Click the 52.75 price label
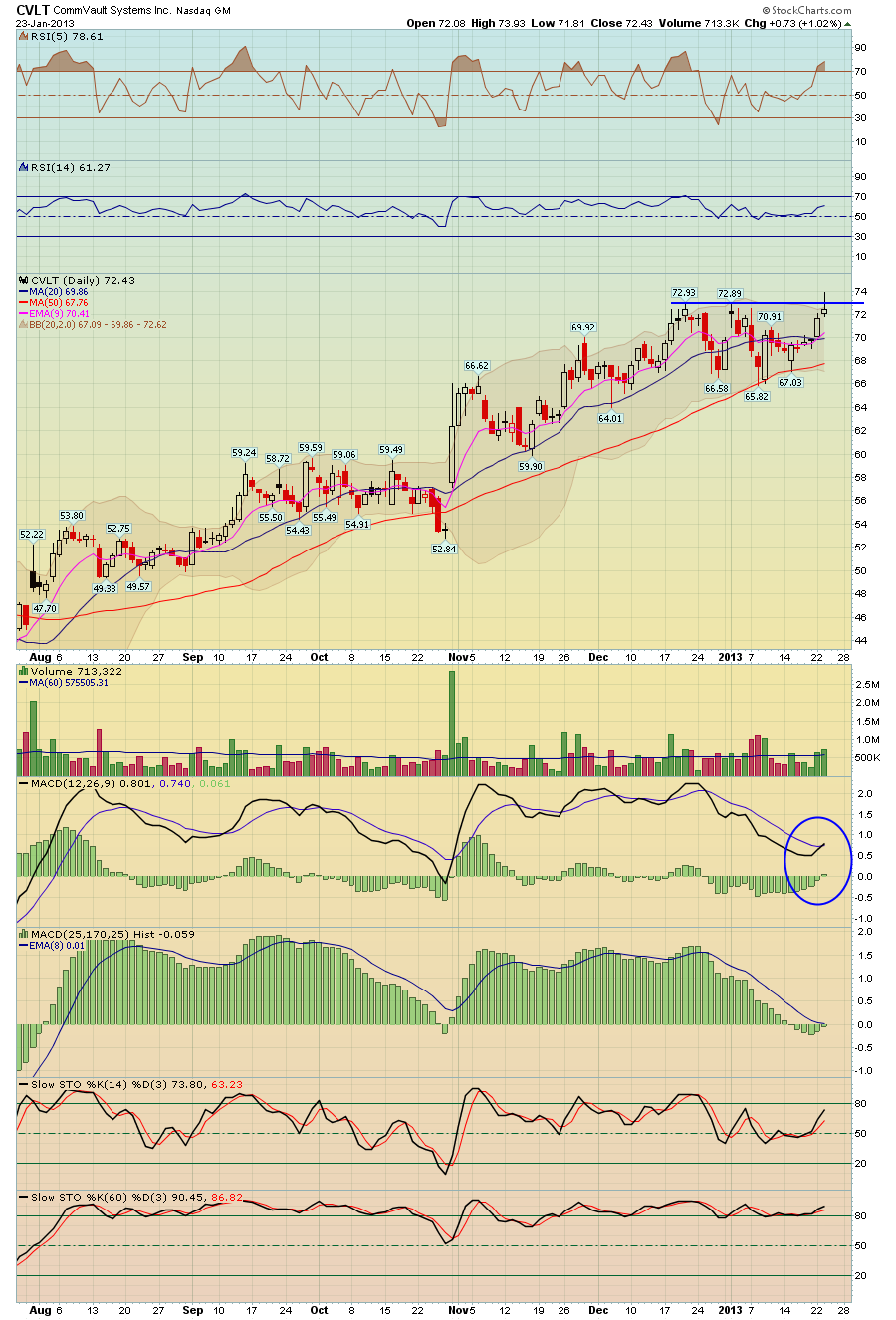Image resolution: width=896 pixels, height=1320 pixels. (x=118, y=529)
